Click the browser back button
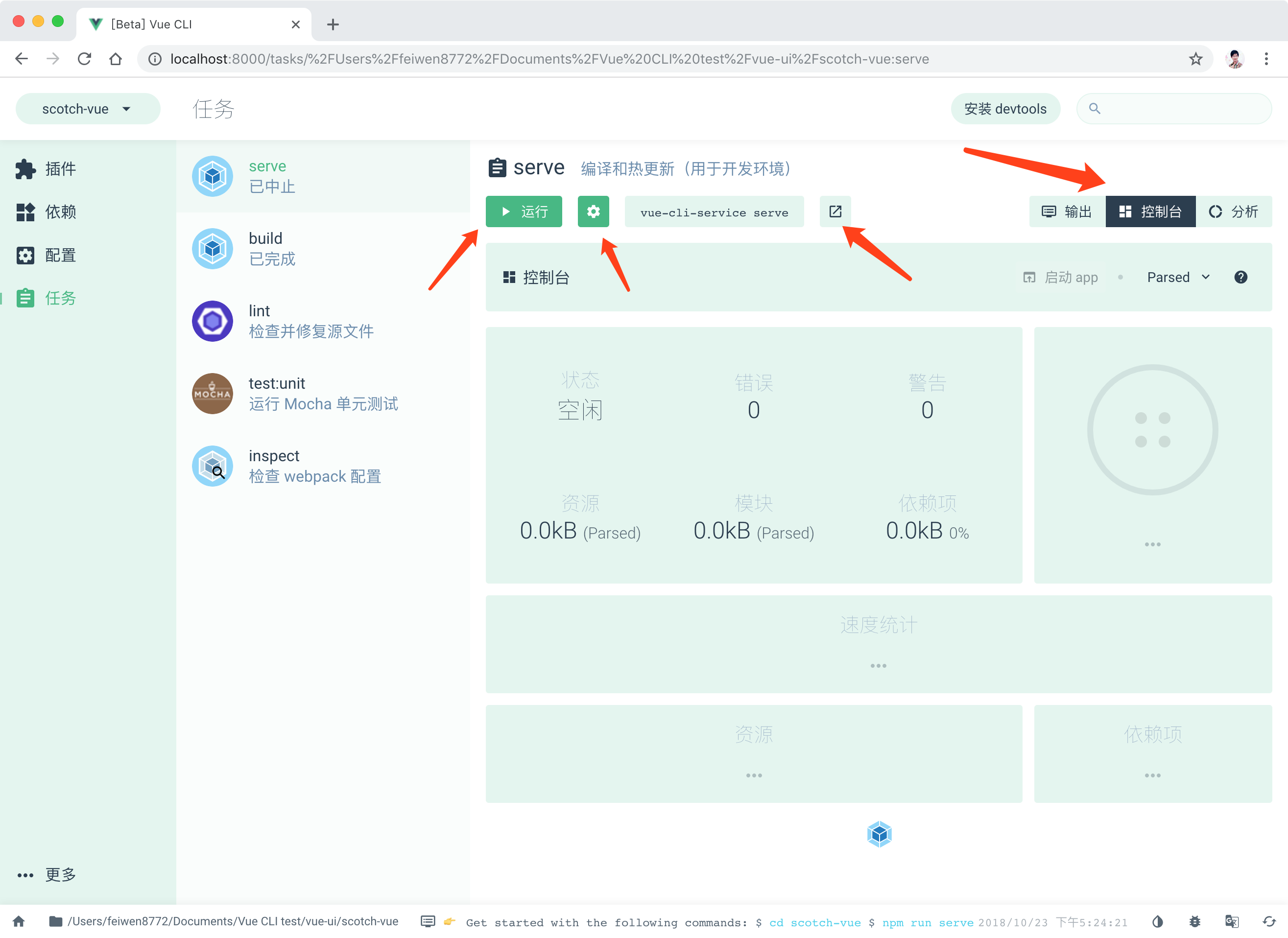 (22, 58)
